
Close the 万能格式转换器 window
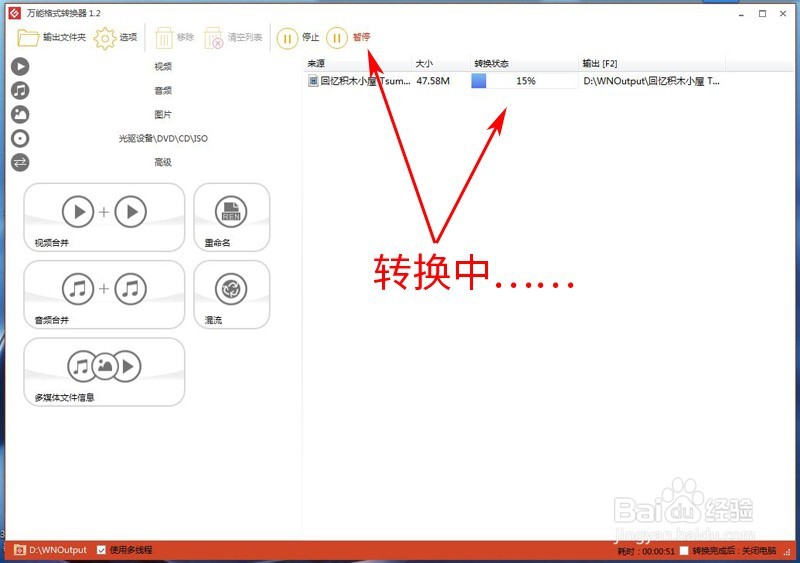[783, 14]
